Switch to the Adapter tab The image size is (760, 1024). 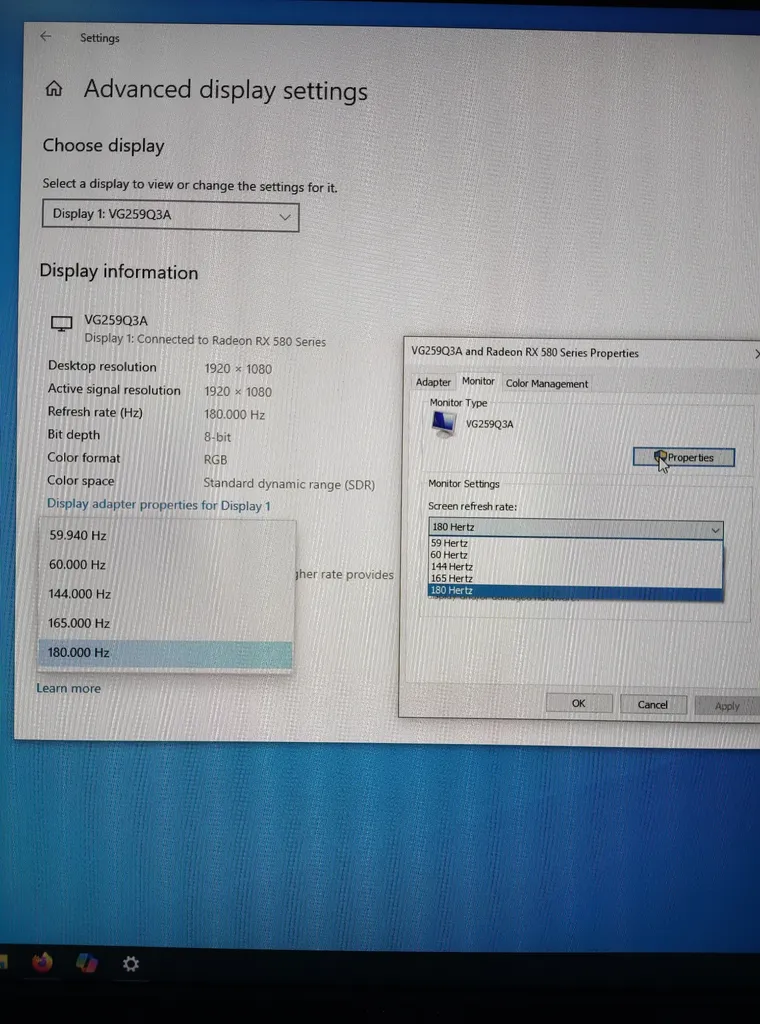pyautogui.click(x=433, y=382)
